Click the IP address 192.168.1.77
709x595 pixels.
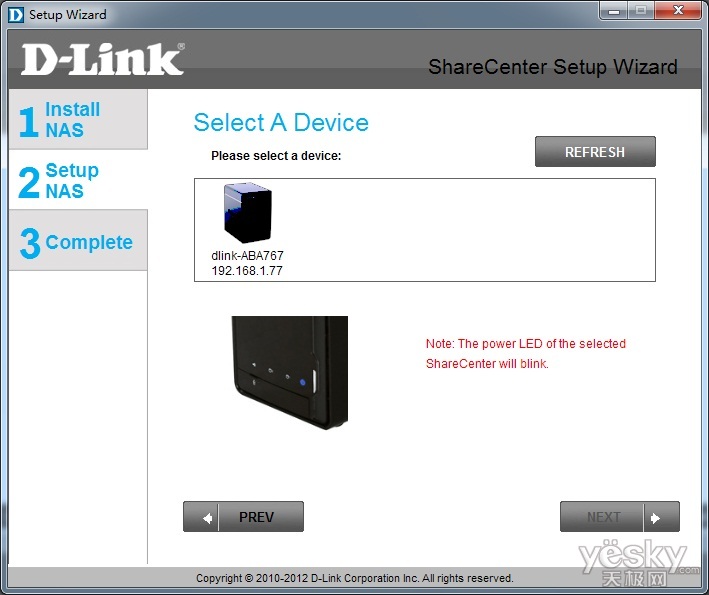point(247,271)
